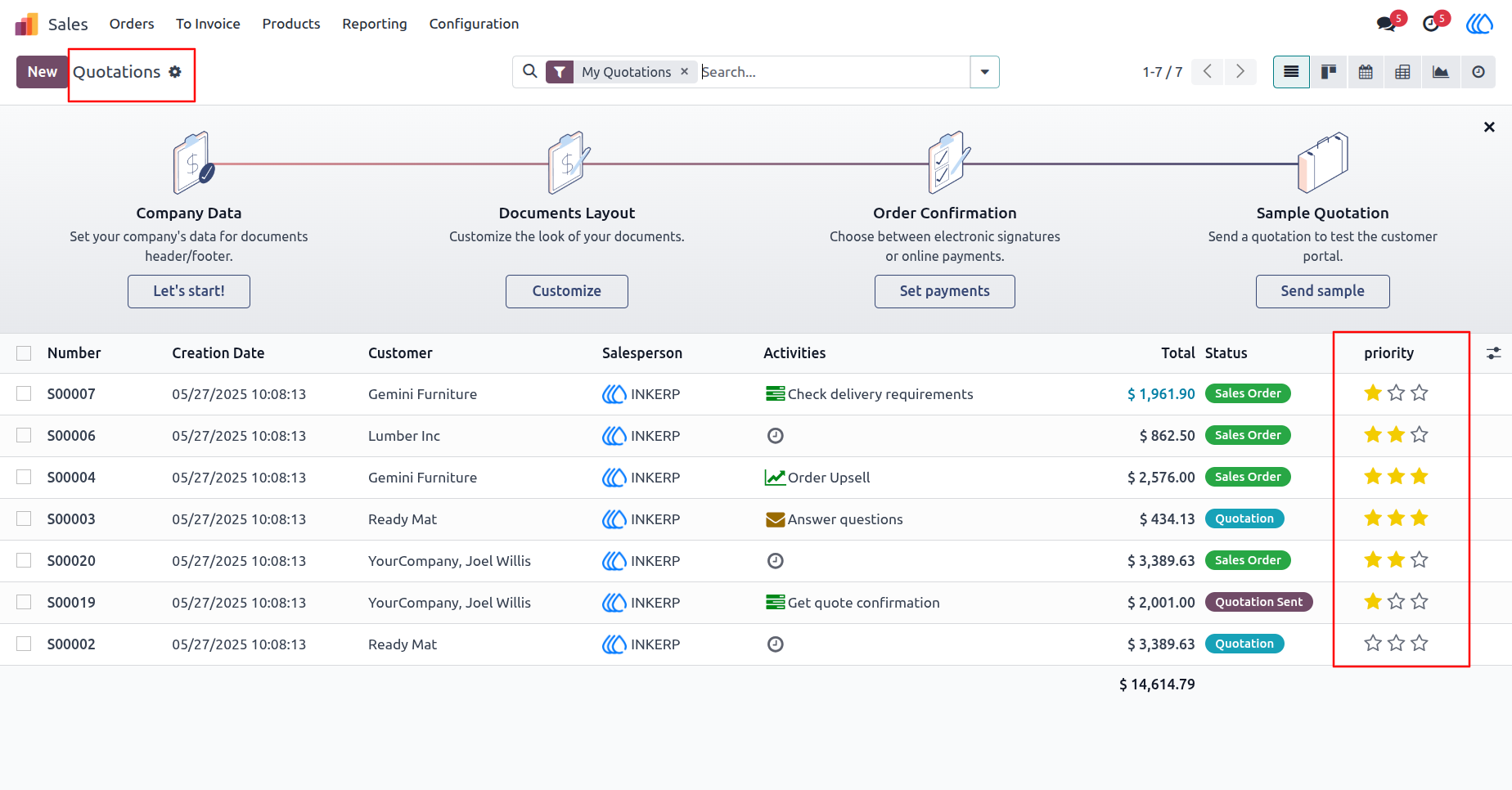1512x790 pixels.
Task: Expand the search options dropdown arrow
Action: click(x=984, y=72)
